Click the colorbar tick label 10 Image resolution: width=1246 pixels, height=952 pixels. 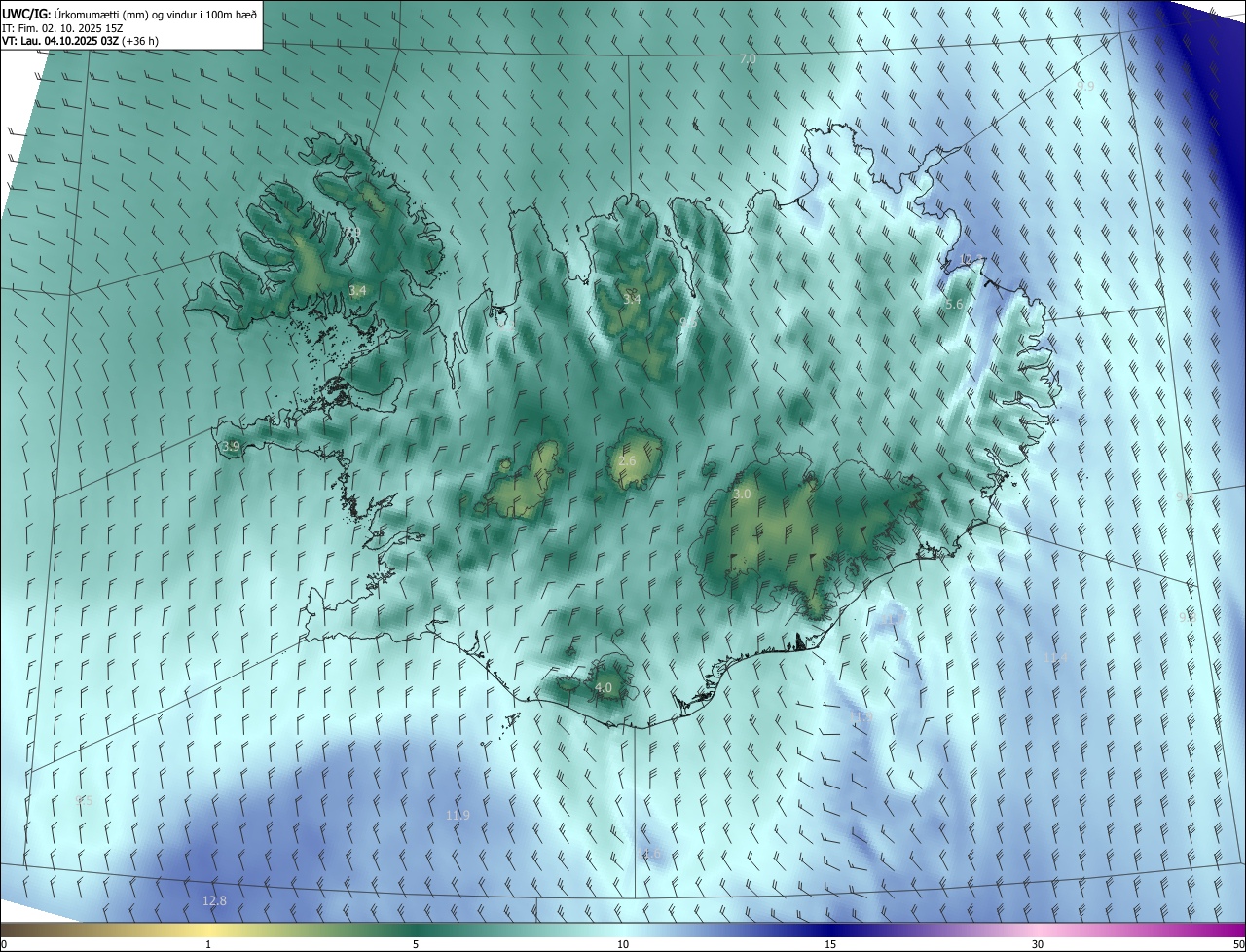623,944
